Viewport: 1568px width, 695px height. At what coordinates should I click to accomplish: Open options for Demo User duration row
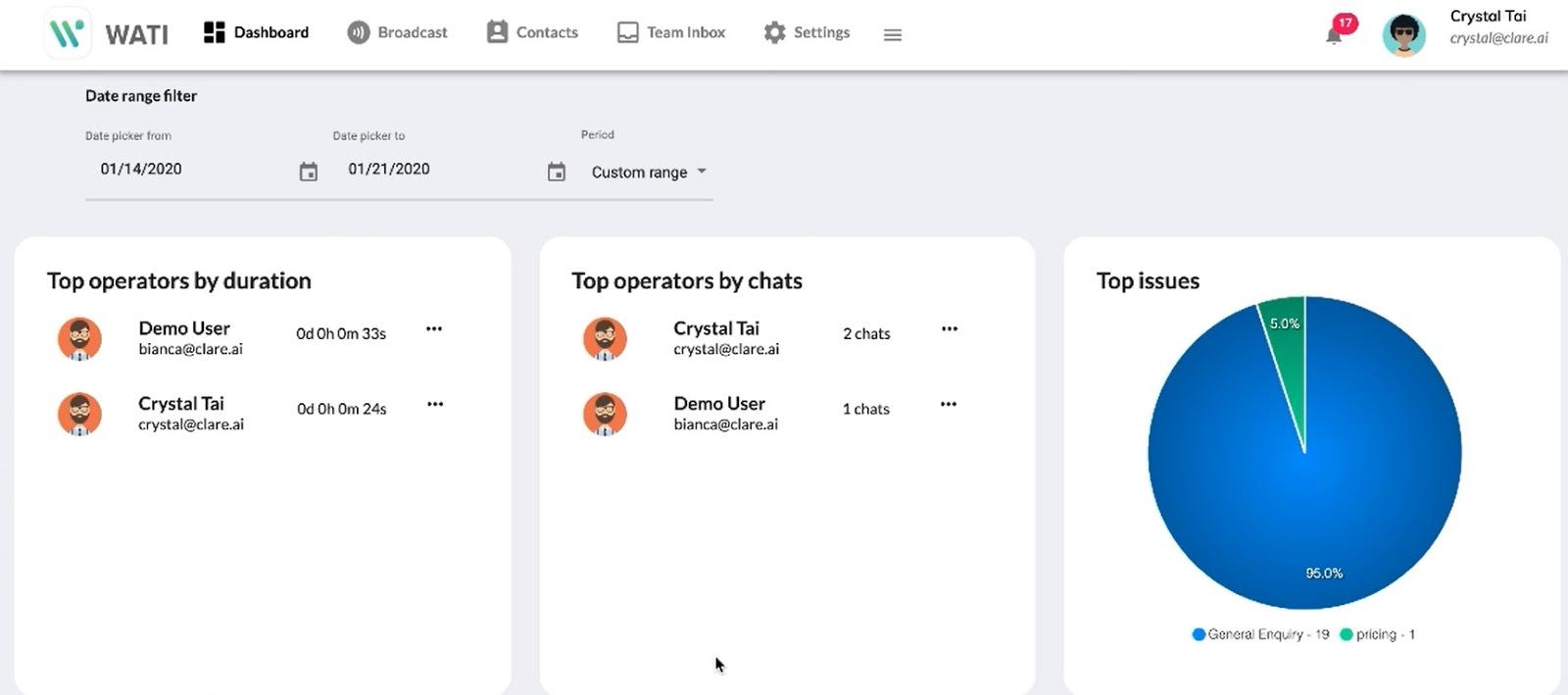434,329
